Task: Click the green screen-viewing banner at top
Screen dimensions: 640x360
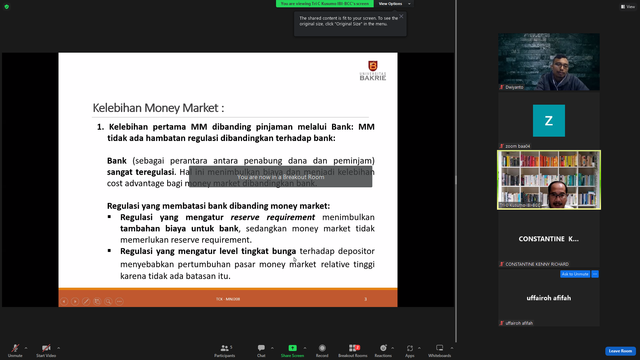Action: click(x=324, y=4)
